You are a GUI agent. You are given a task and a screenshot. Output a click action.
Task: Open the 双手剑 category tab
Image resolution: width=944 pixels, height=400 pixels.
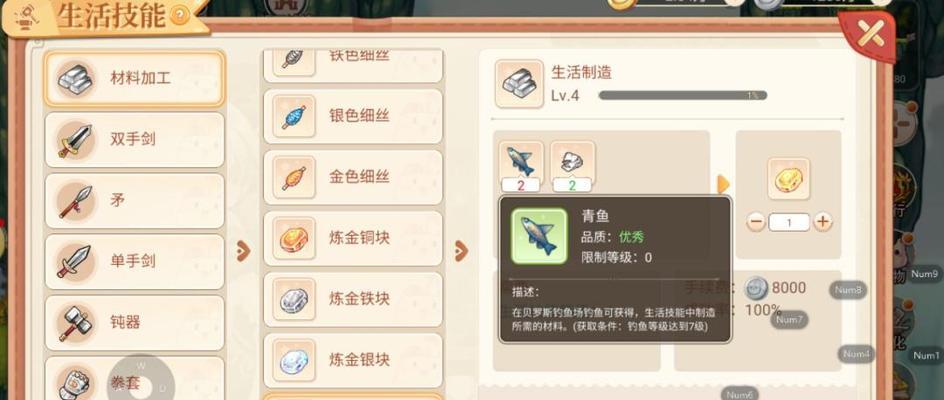click(x=135, y=140)
